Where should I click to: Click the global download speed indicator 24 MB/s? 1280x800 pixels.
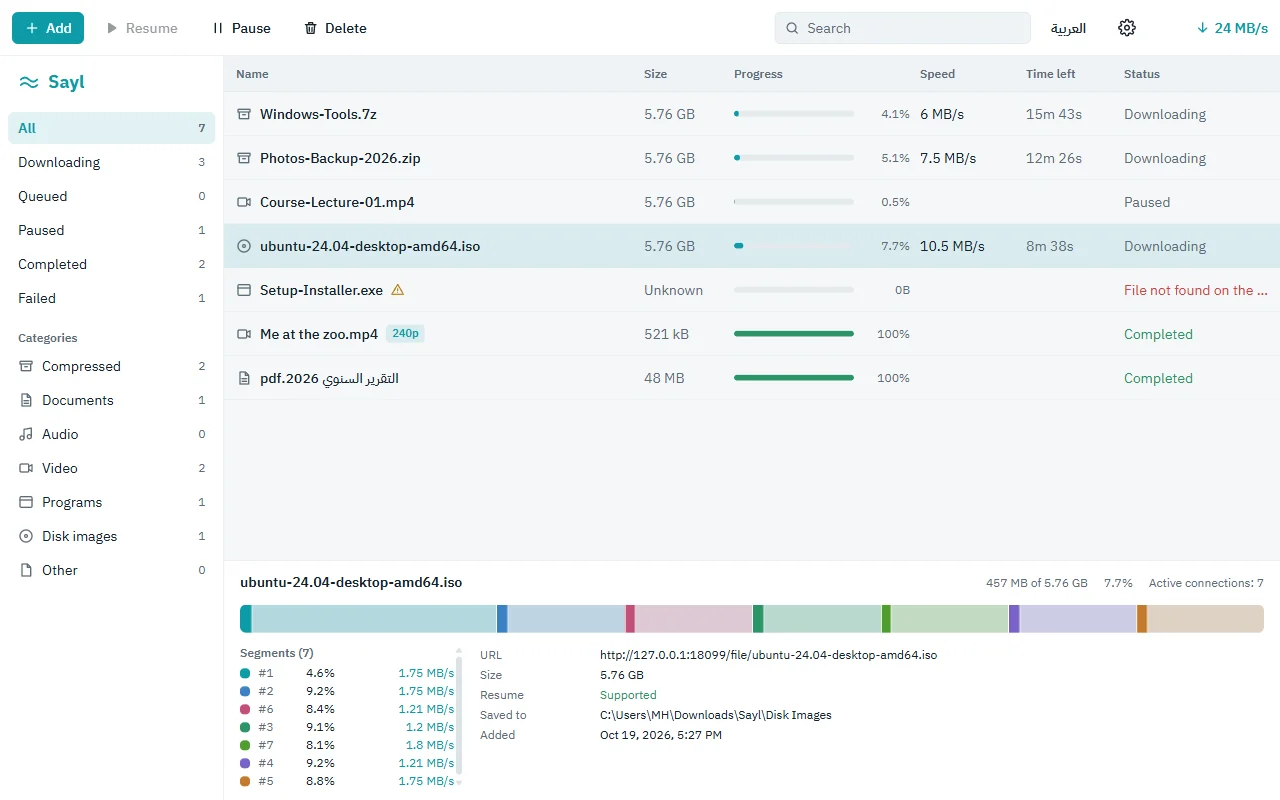(x=1232, y=28)
